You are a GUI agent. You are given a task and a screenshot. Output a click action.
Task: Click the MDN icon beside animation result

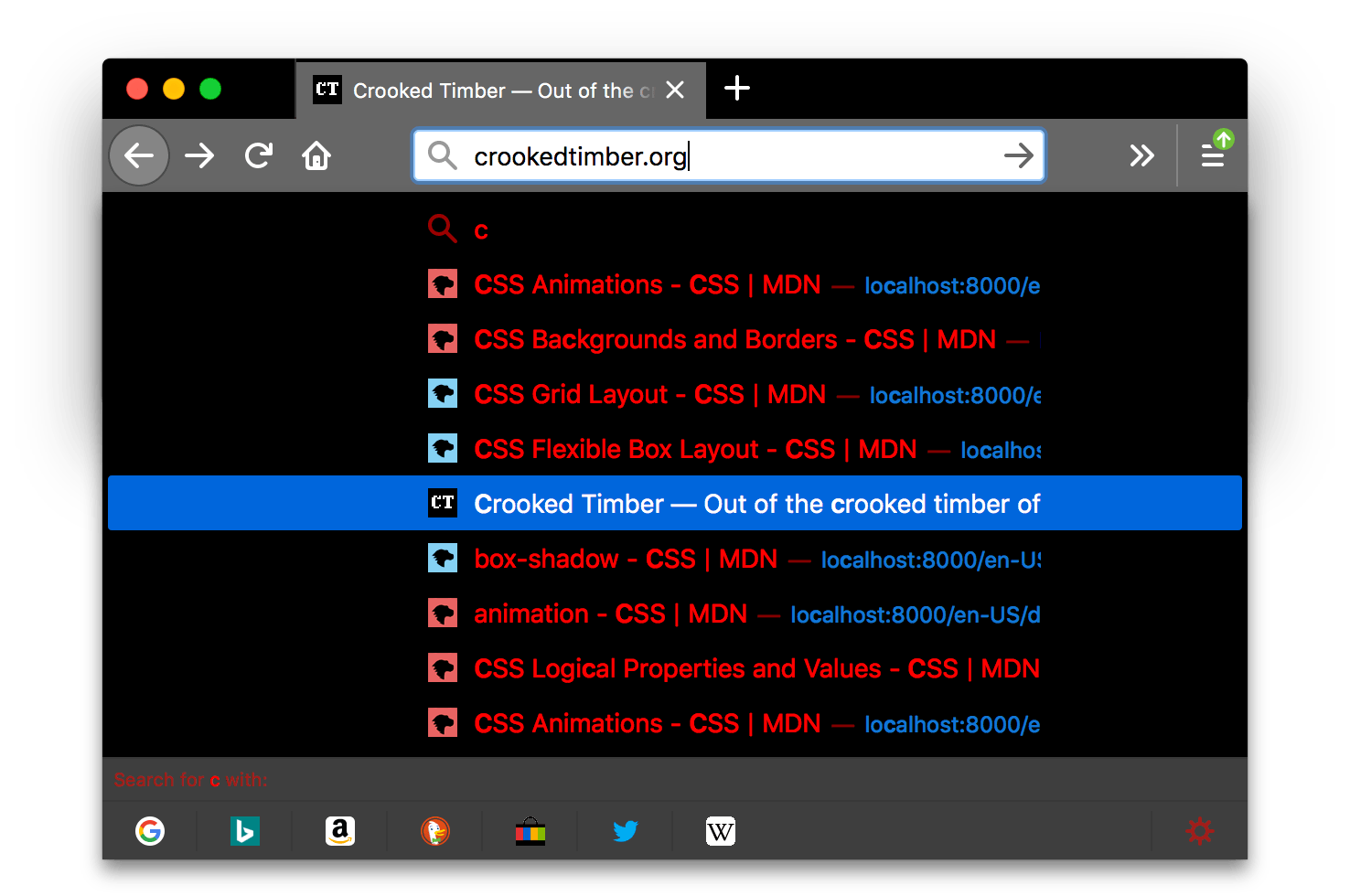pos(443,613)
